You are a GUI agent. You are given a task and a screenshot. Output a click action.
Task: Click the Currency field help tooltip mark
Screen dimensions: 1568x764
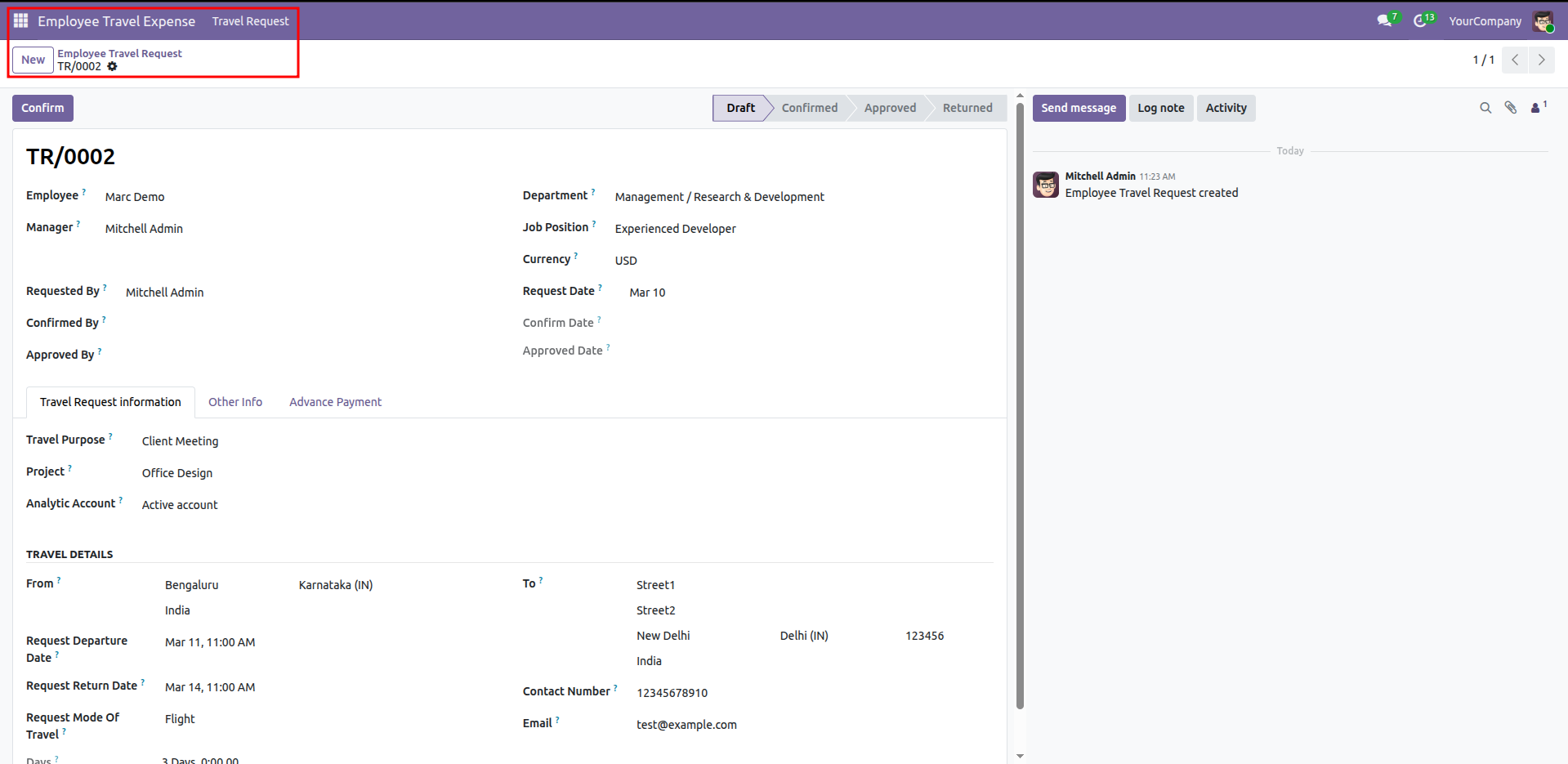click(x=576, y=257)
